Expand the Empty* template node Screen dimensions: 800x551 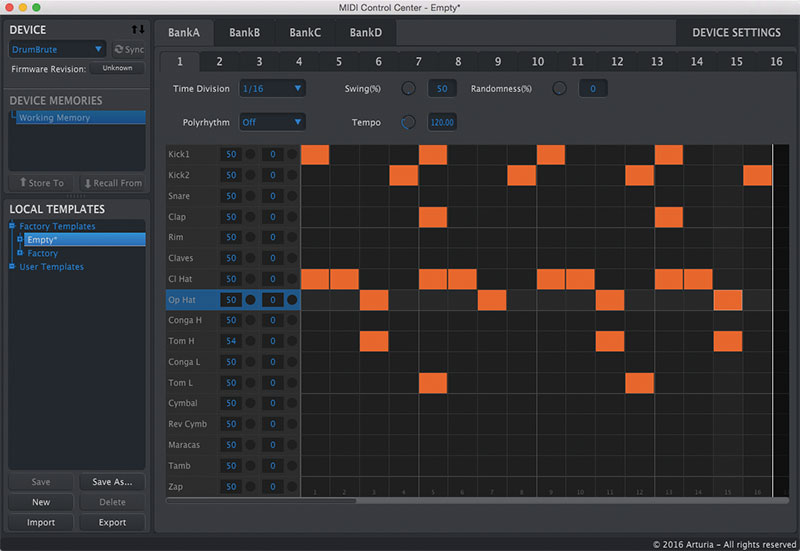click(x=20, y=239)
